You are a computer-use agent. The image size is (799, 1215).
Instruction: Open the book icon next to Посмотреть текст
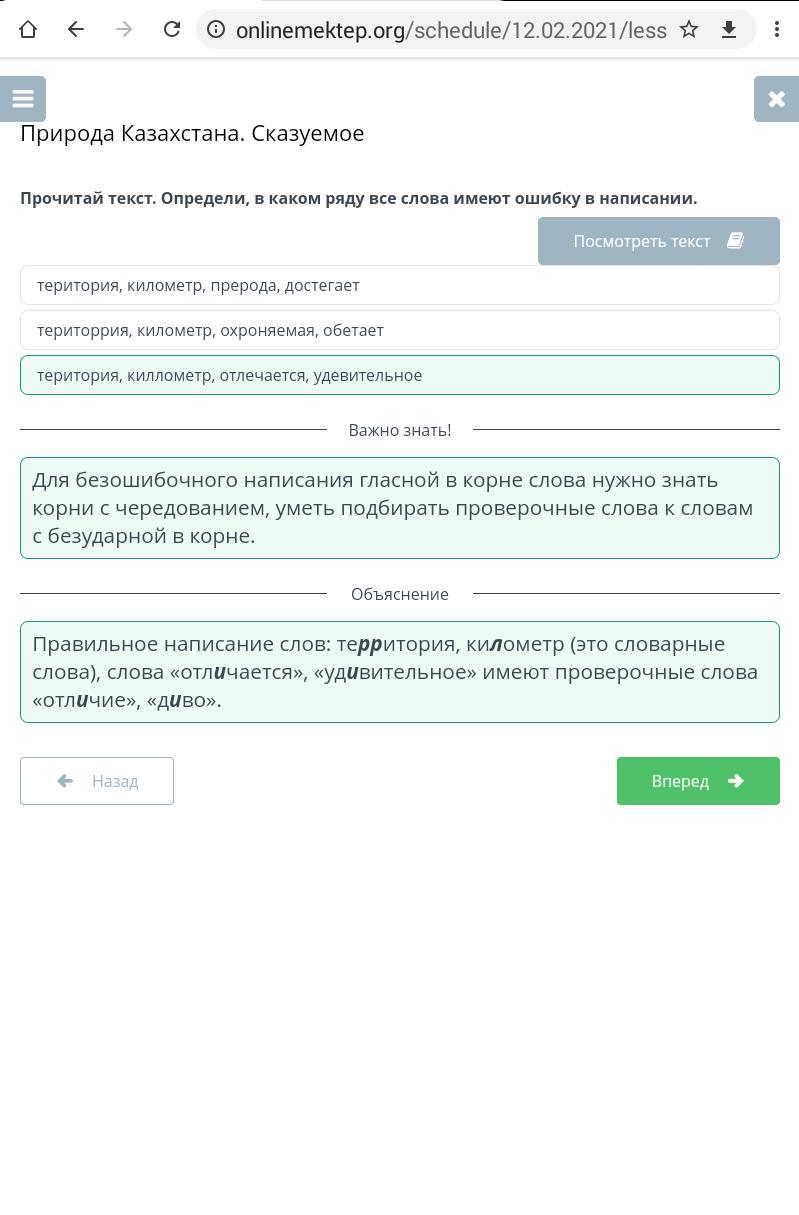click(735, 241)
